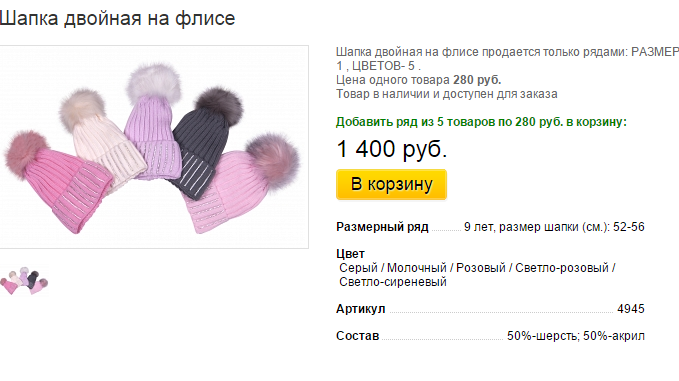Image resolution: width=679 pixels, height=381 pixels.
Task: Click the gray pompom on dark hat
Action: click(x=219, y=106)
